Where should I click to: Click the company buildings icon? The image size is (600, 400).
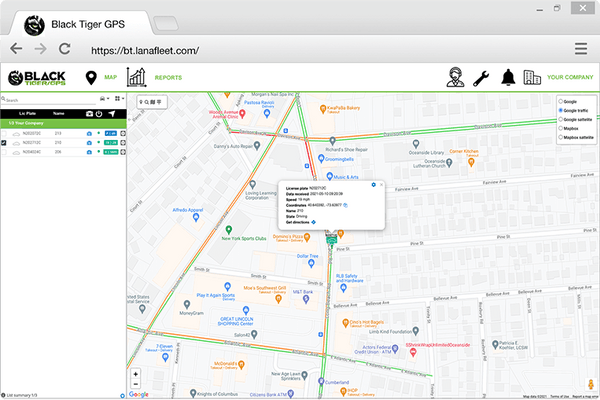[x=532, y=77]
